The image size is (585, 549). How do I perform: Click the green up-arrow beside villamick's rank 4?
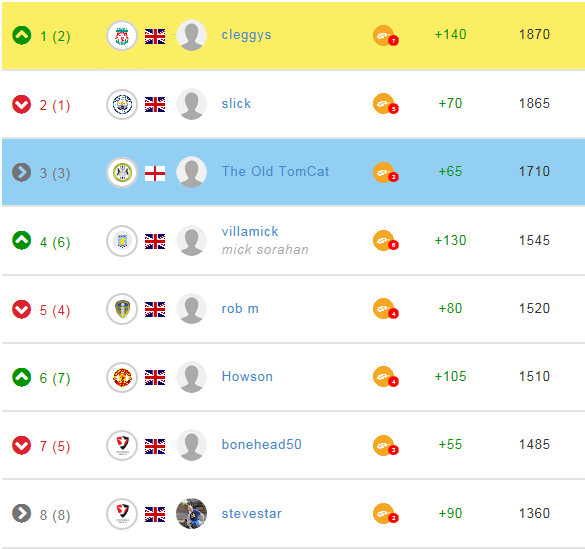[22, 241]
